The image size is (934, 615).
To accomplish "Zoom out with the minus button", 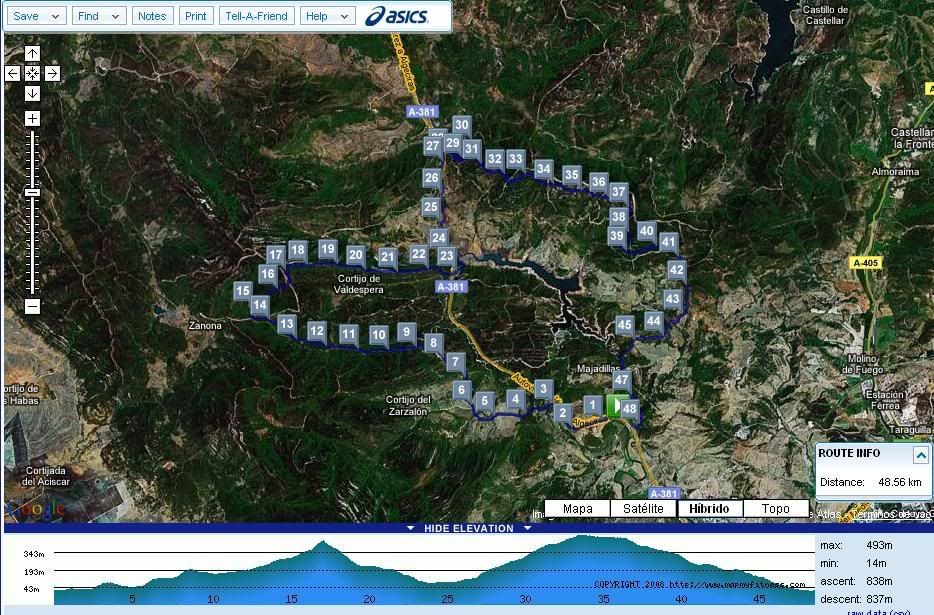I will (32, 306).
